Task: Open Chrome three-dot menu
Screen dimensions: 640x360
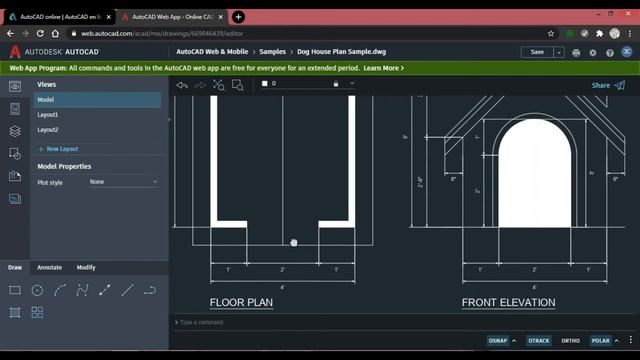Action: click(x=630, y=33)
